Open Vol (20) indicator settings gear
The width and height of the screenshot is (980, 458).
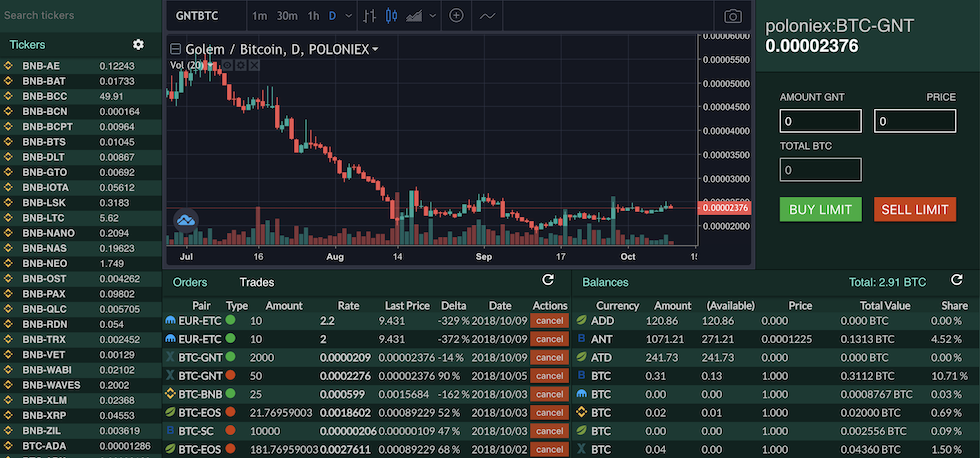[x=241, y=65]
